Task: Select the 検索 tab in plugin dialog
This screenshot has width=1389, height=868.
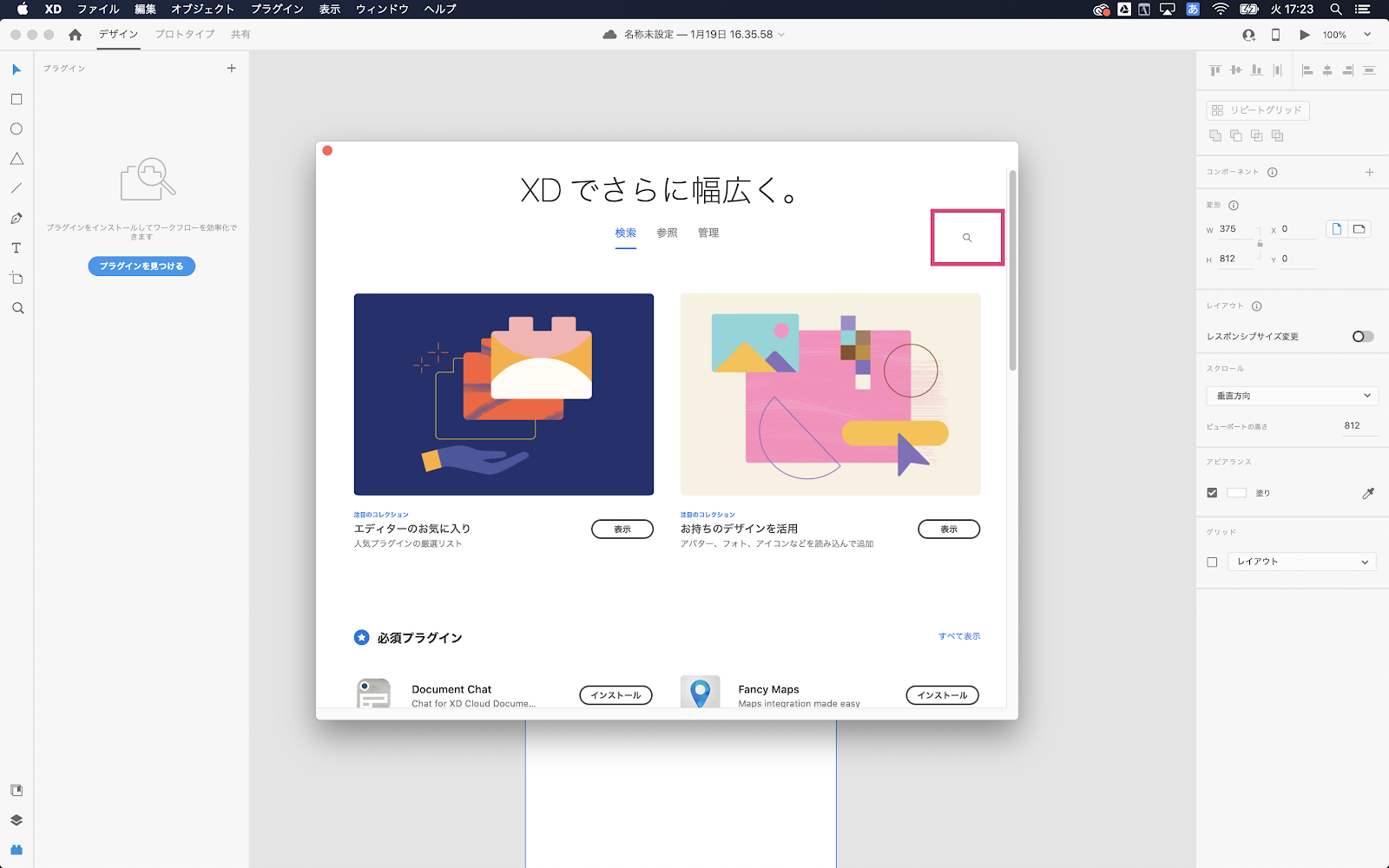Action: pyautogui.click(x=626, y=233)
